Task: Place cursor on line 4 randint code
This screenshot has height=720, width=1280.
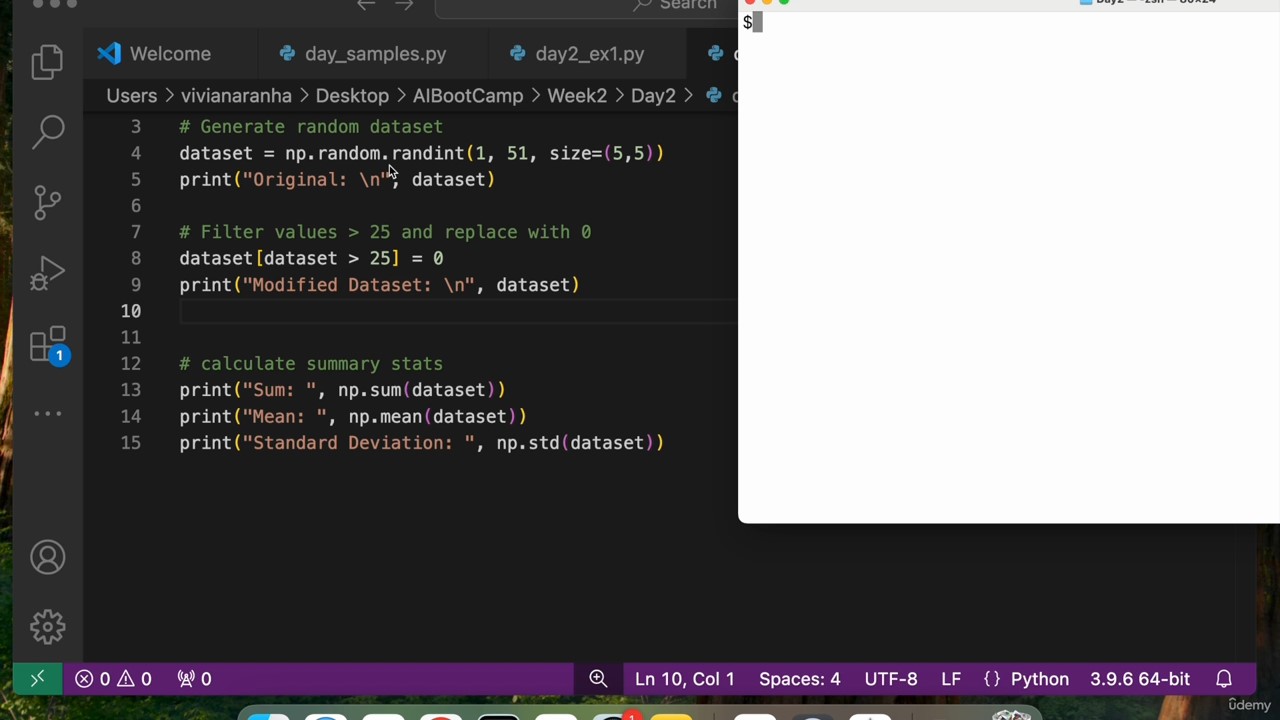Action: tap(421, 153)
